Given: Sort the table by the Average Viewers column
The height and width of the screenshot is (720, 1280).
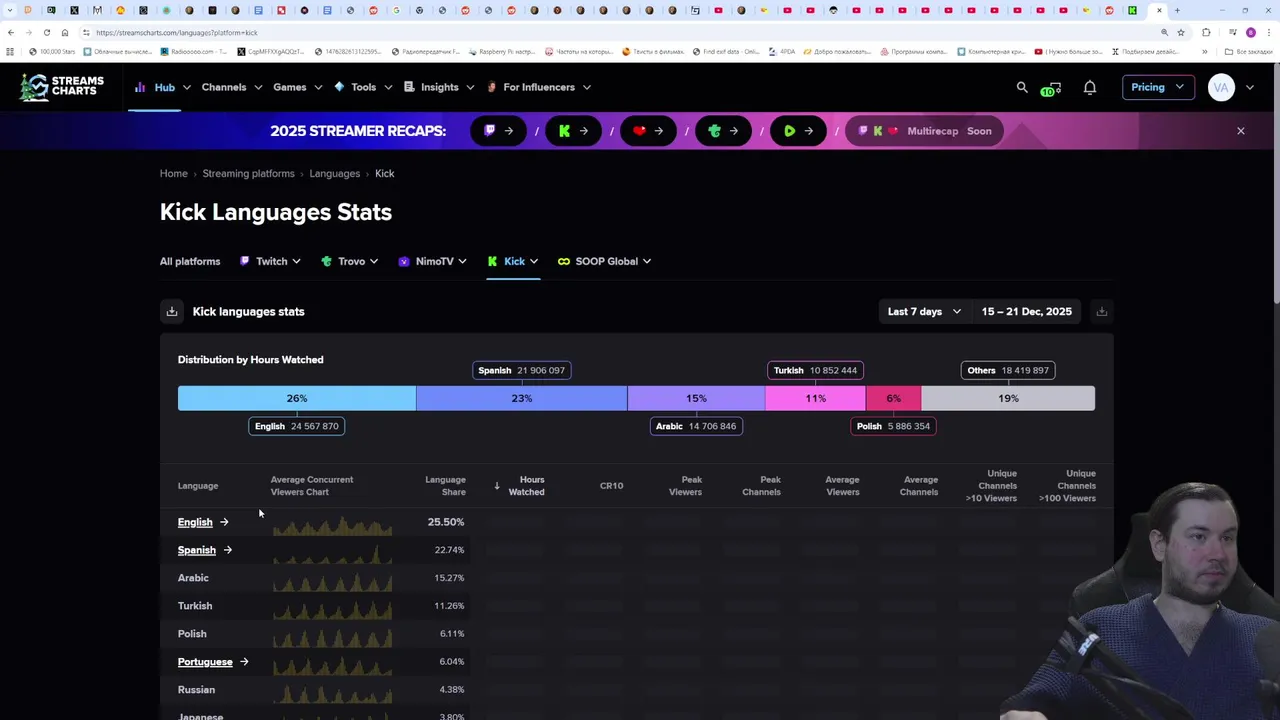Looking at the screenshot, I should click(842, 486).
